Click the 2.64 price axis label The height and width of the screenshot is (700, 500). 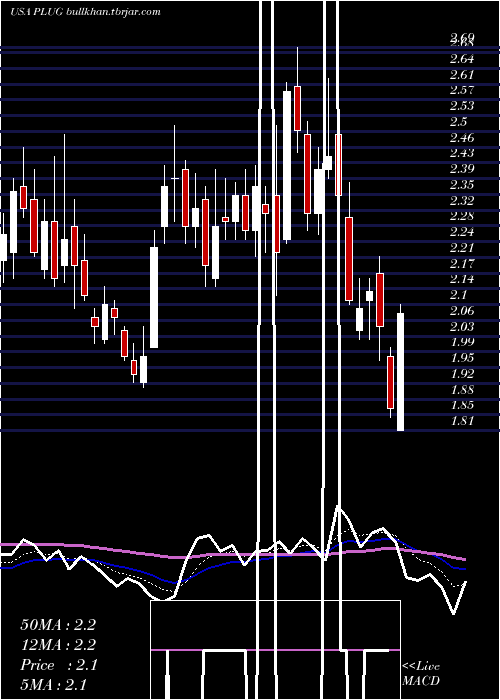coord(462,59)
